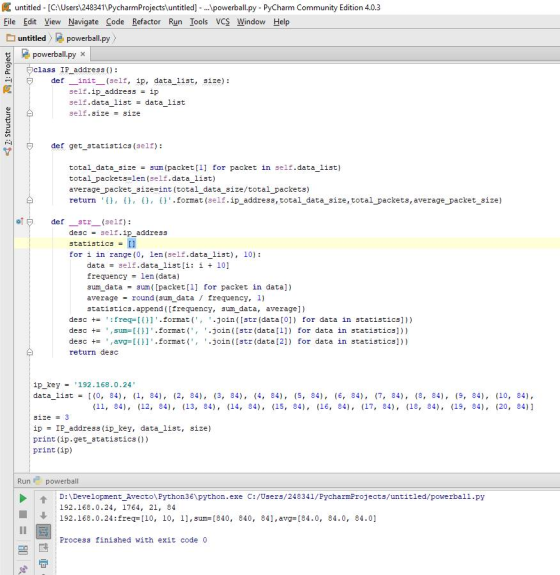The image size is (560, 575).
Task: Rerun powerball with the green play icon
Action: [23, 498]
